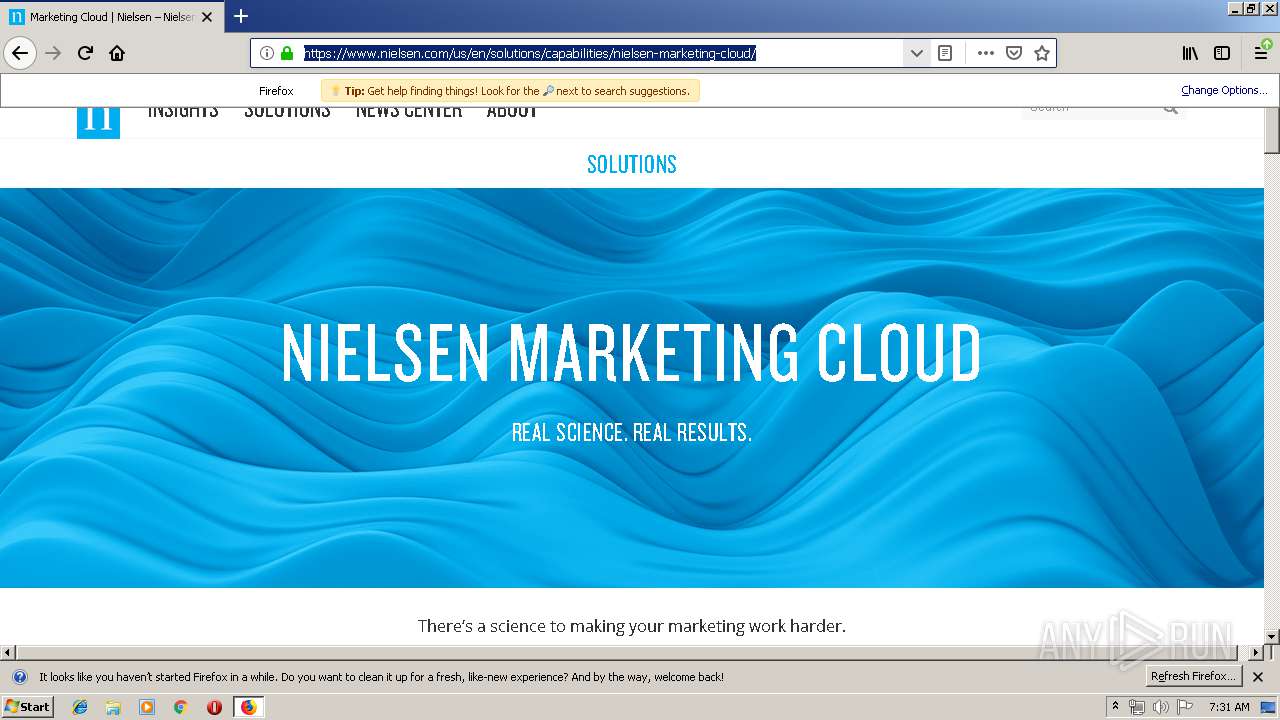The image size is (1280, 720).
Task: Reload the current page
Action: [85, 53]
